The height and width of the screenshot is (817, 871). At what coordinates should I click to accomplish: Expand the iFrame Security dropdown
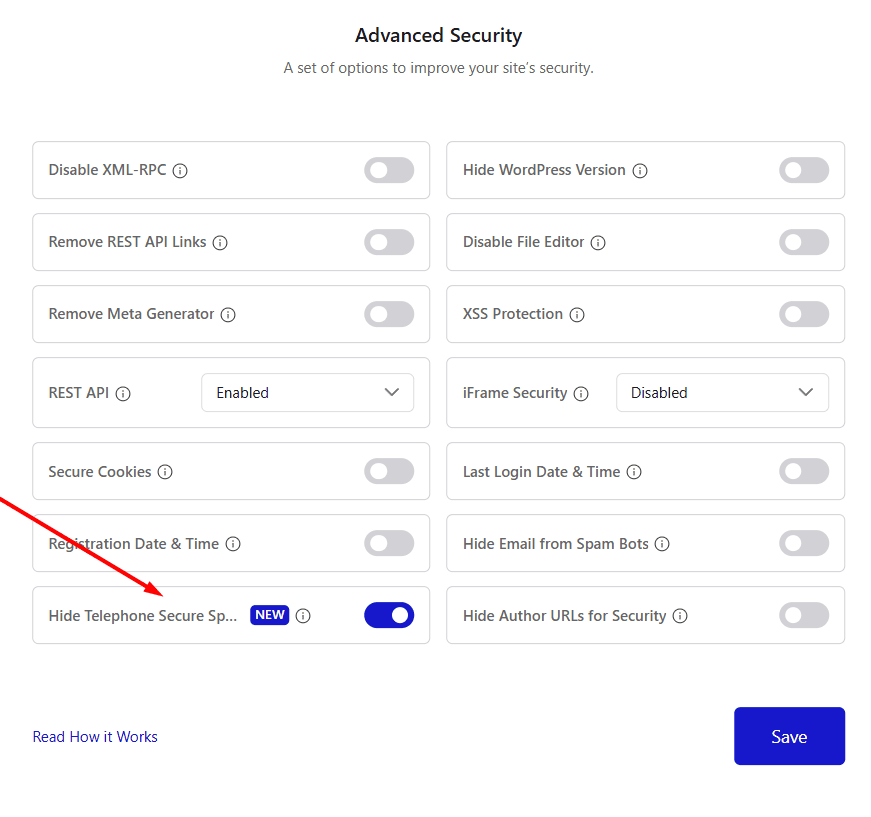click(x=722, y=392)
